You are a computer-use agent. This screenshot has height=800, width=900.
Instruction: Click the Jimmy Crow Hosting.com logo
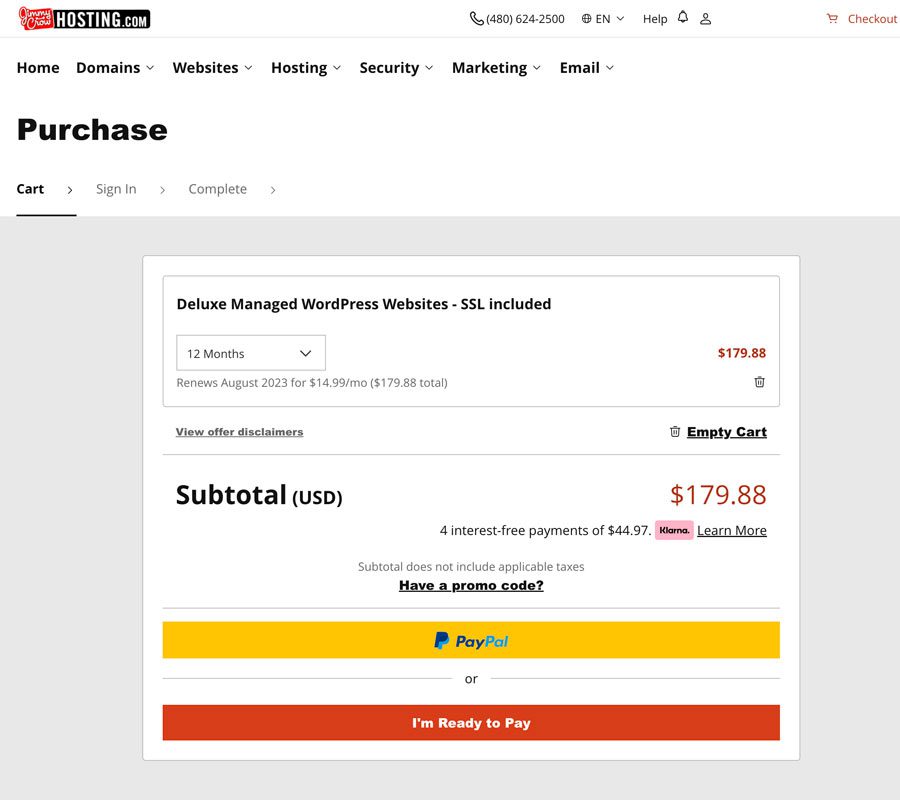pos(84,19)
